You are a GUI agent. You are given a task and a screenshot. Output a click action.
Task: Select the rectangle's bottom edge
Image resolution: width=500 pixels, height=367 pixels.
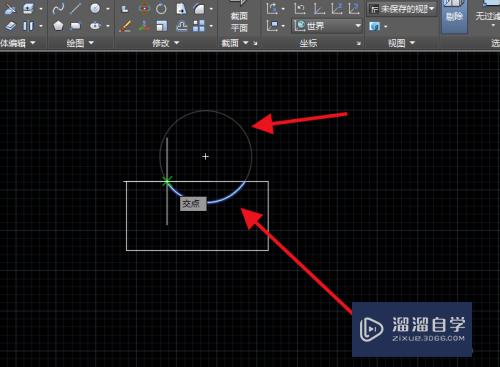197,250
